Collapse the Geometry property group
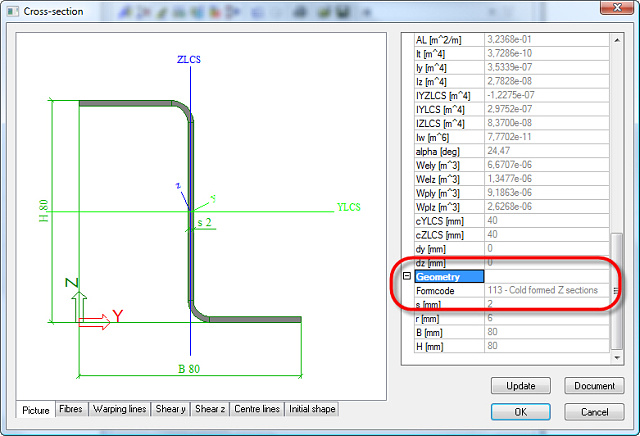Viewport: 640px width, 436px height. [x=407, y=276]
